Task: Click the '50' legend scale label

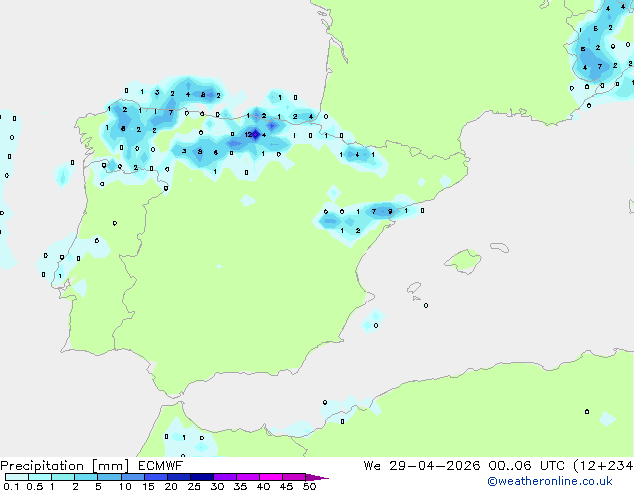Action: click(309, 486)
